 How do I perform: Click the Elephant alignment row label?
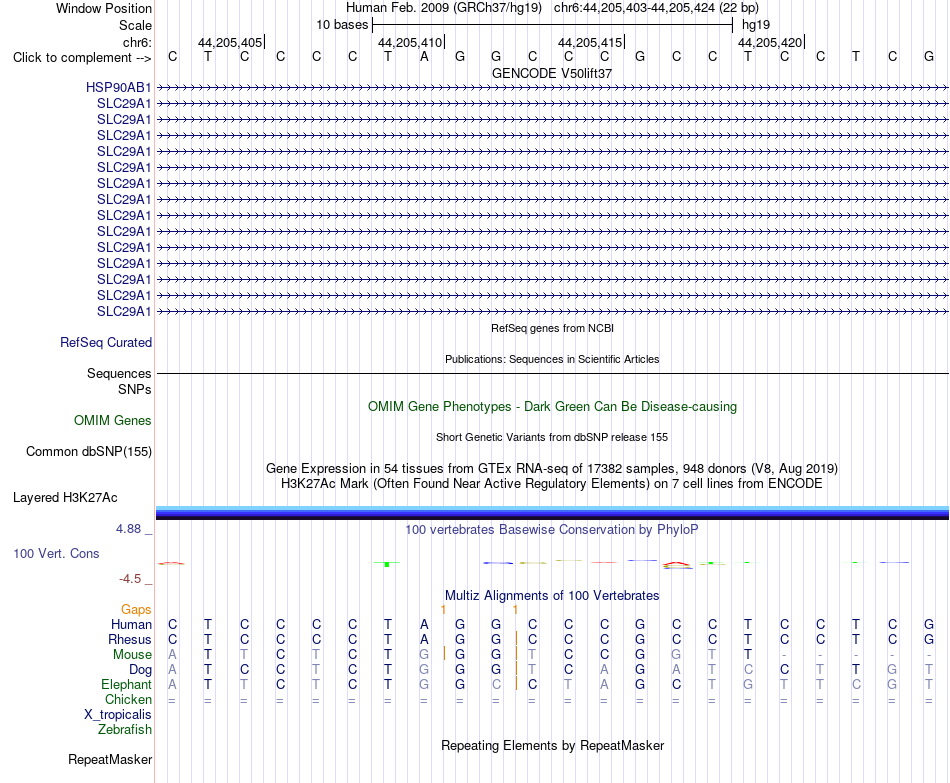pyautogui.click(x=126, y=685)
